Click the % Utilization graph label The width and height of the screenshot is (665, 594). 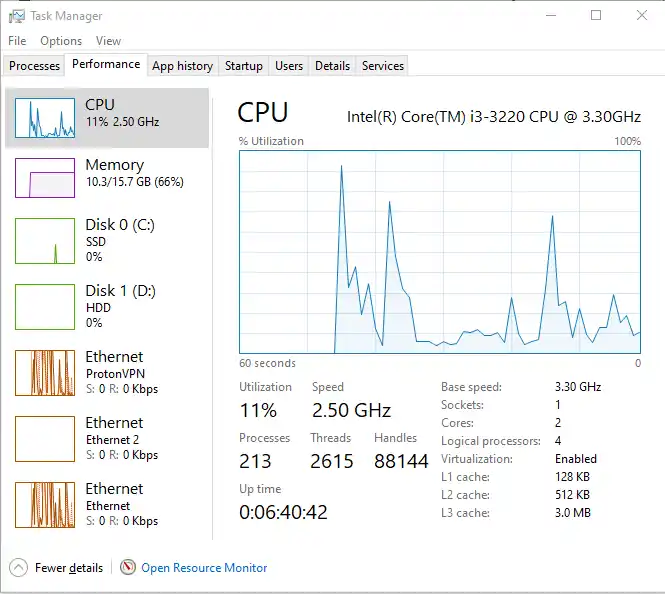click(x=271, y=141)
